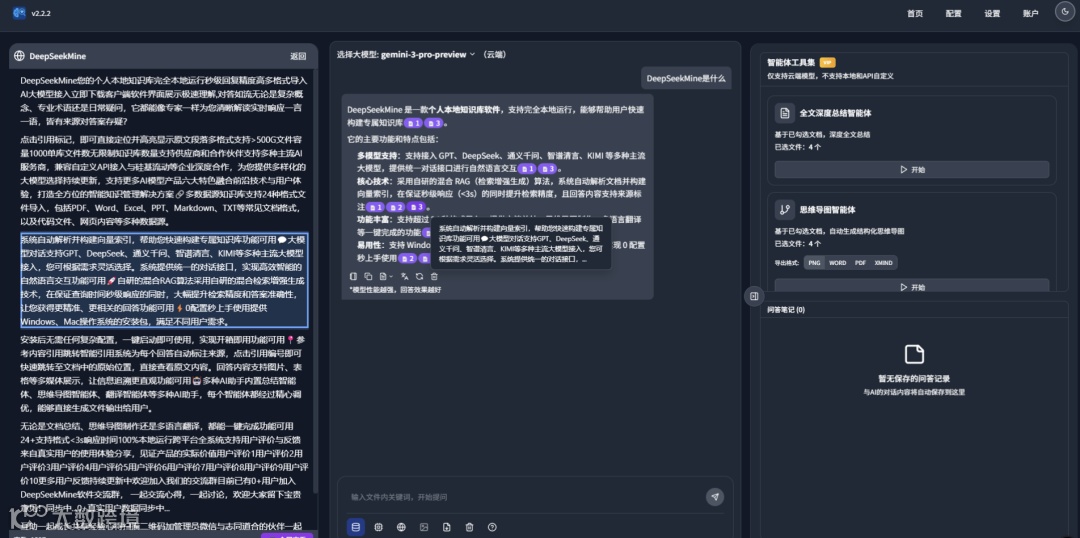Image resolution: width=1080 pixels, height=538 pixels.
Task: Regenerate the answer with the refresh icon
Action: pyautogui.click(x=419, y=276)
